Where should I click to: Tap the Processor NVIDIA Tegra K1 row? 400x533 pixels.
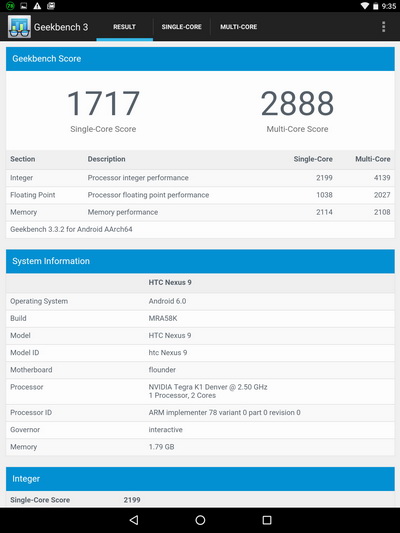point(200,391)
